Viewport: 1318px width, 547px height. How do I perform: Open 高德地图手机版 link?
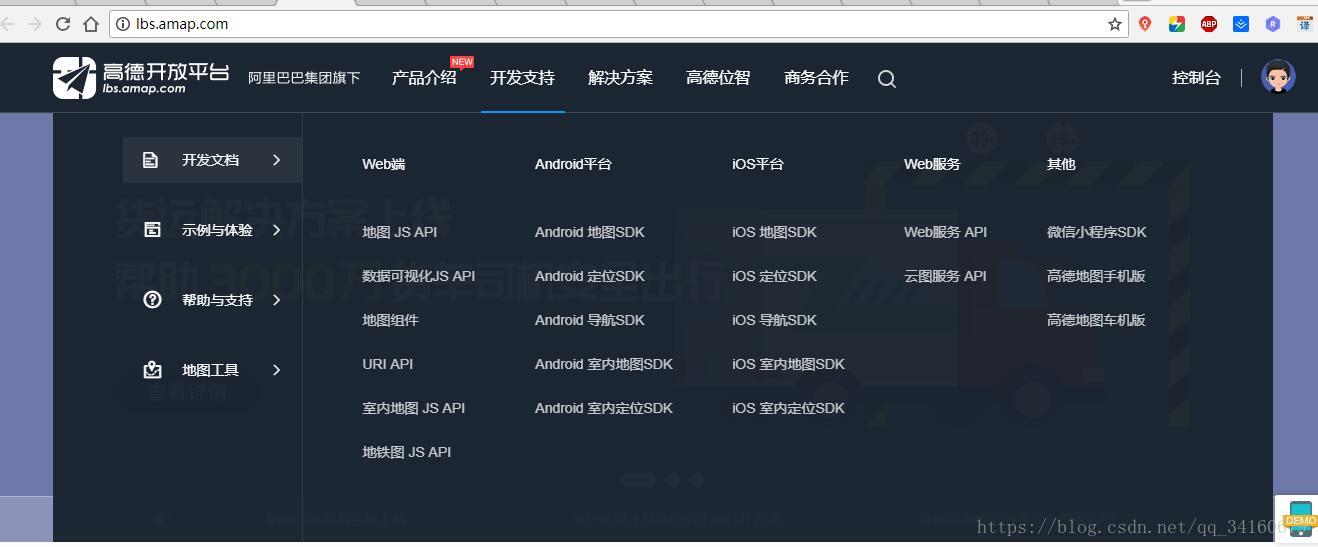1096,276
